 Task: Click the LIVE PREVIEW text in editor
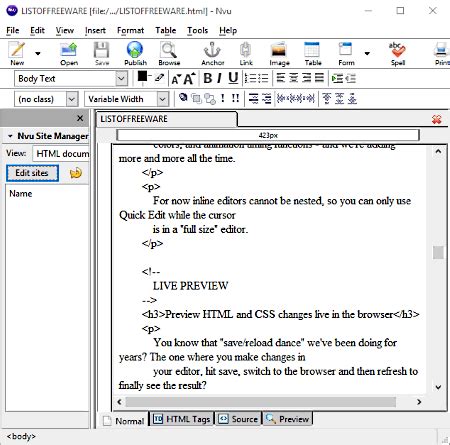[190, 286]
